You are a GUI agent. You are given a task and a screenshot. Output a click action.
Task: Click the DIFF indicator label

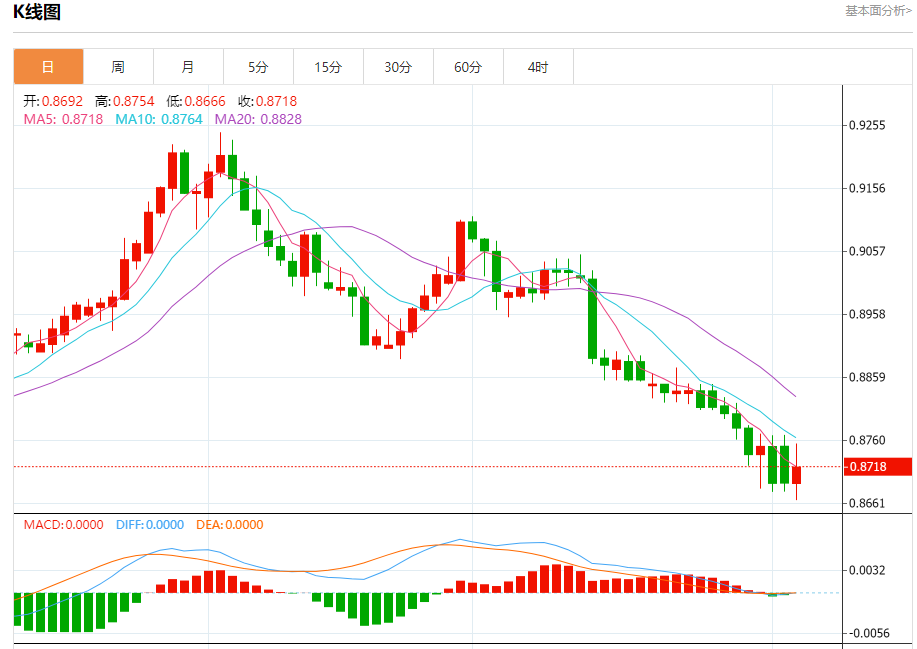pyautogui.click(x=151, y=525)
